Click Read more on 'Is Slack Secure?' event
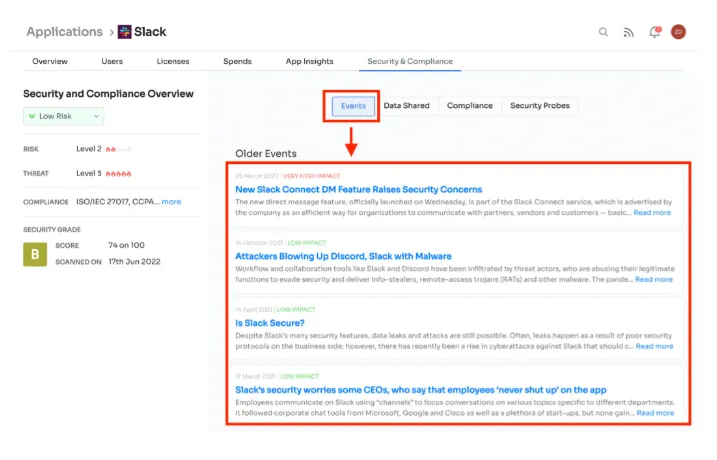Image resolution: width=717 pixels, height=460 pixels. coord(654,346)
